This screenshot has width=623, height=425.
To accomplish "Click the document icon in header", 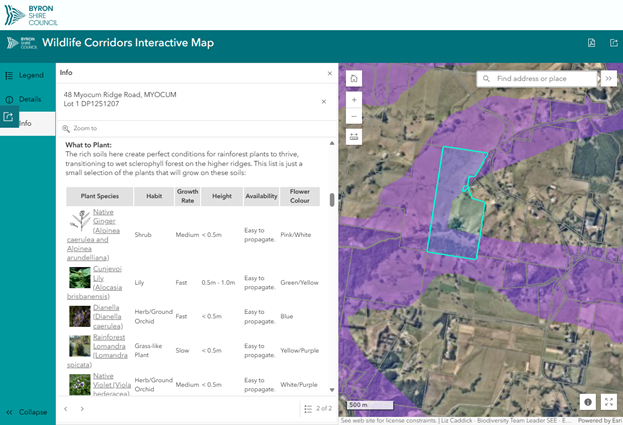I will [x=591, y=43].
